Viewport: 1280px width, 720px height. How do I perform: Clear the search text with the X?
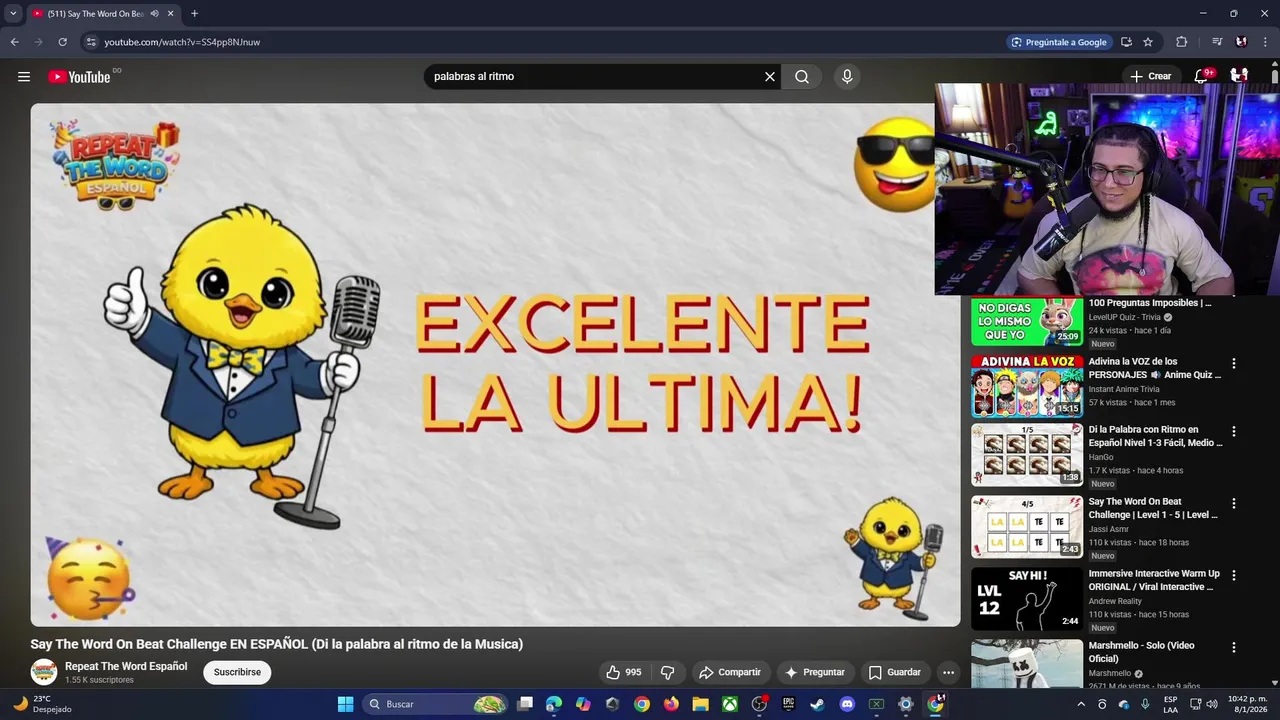click(770, 76)
